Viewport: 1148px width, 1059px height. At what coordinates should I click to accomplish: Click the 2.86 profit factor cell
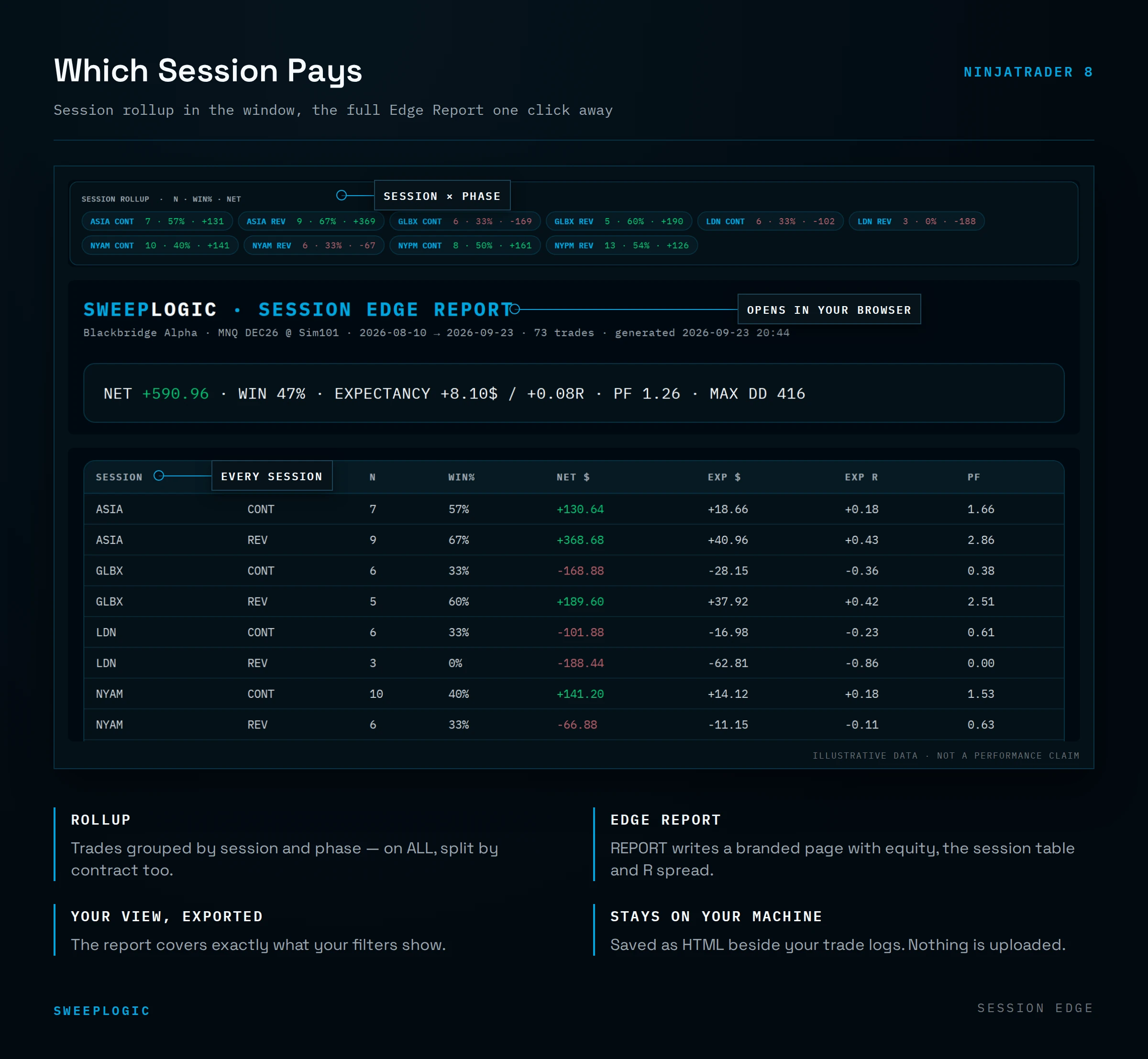(x=981, y=540)
